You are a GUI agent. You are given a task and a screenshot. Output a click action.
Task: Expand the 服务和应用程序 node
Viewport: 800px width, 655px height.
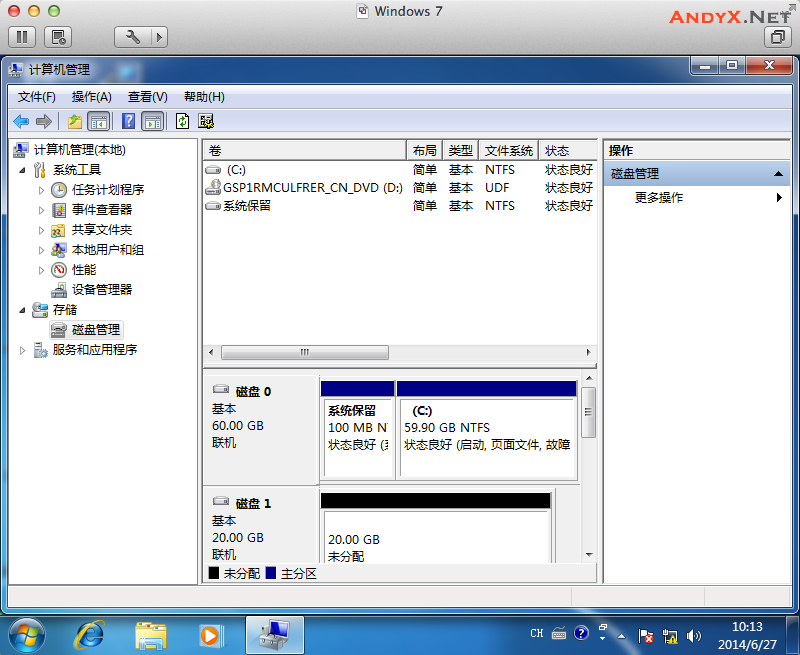pos(22,350)
